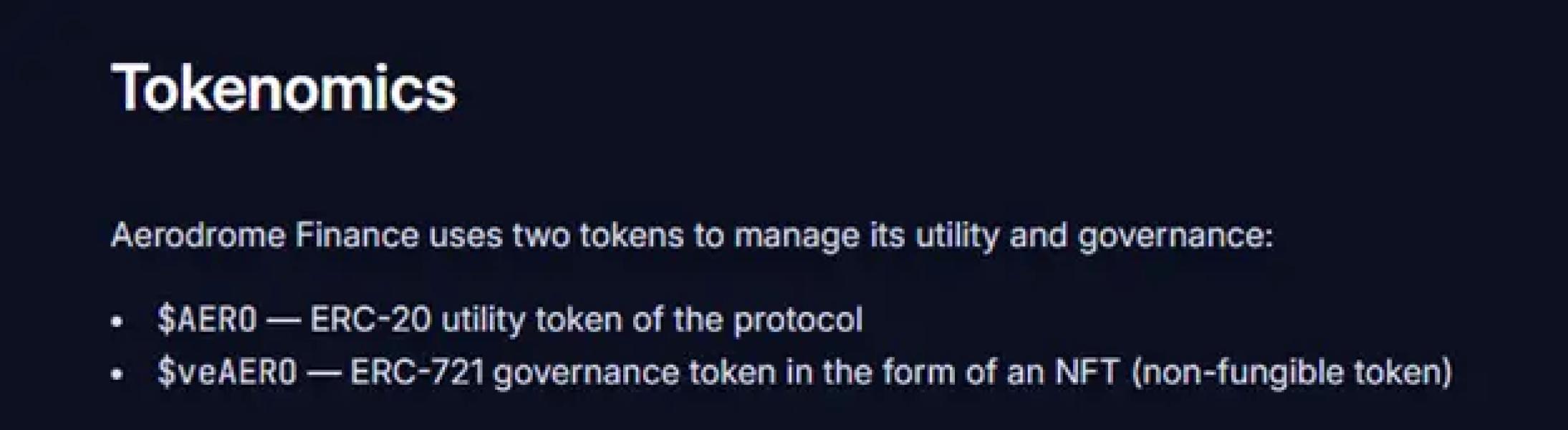
Task: Click the "NFT" abbreviation
Action: pyautogui.click(x=1087, y=373)
